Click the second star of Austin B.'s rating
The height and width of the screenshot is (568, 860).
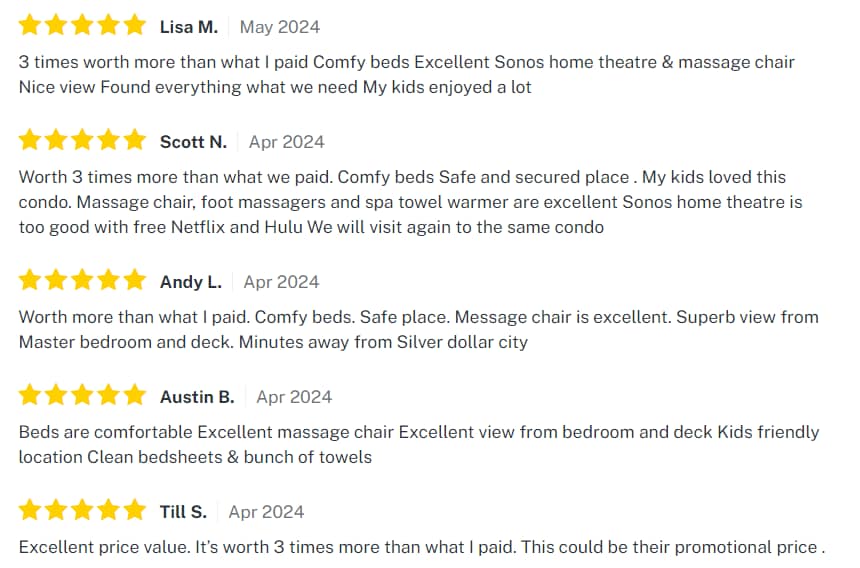pos(56,396)
